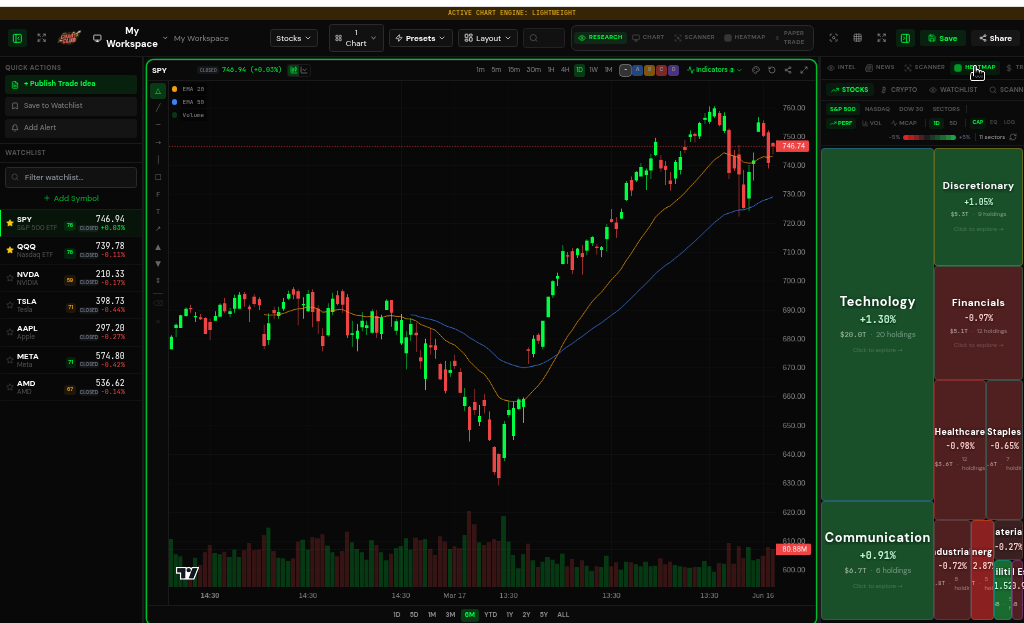Screen dimensions: 1024x623
Task: Select the up arrow marker tool
Action: coord(158,248)
